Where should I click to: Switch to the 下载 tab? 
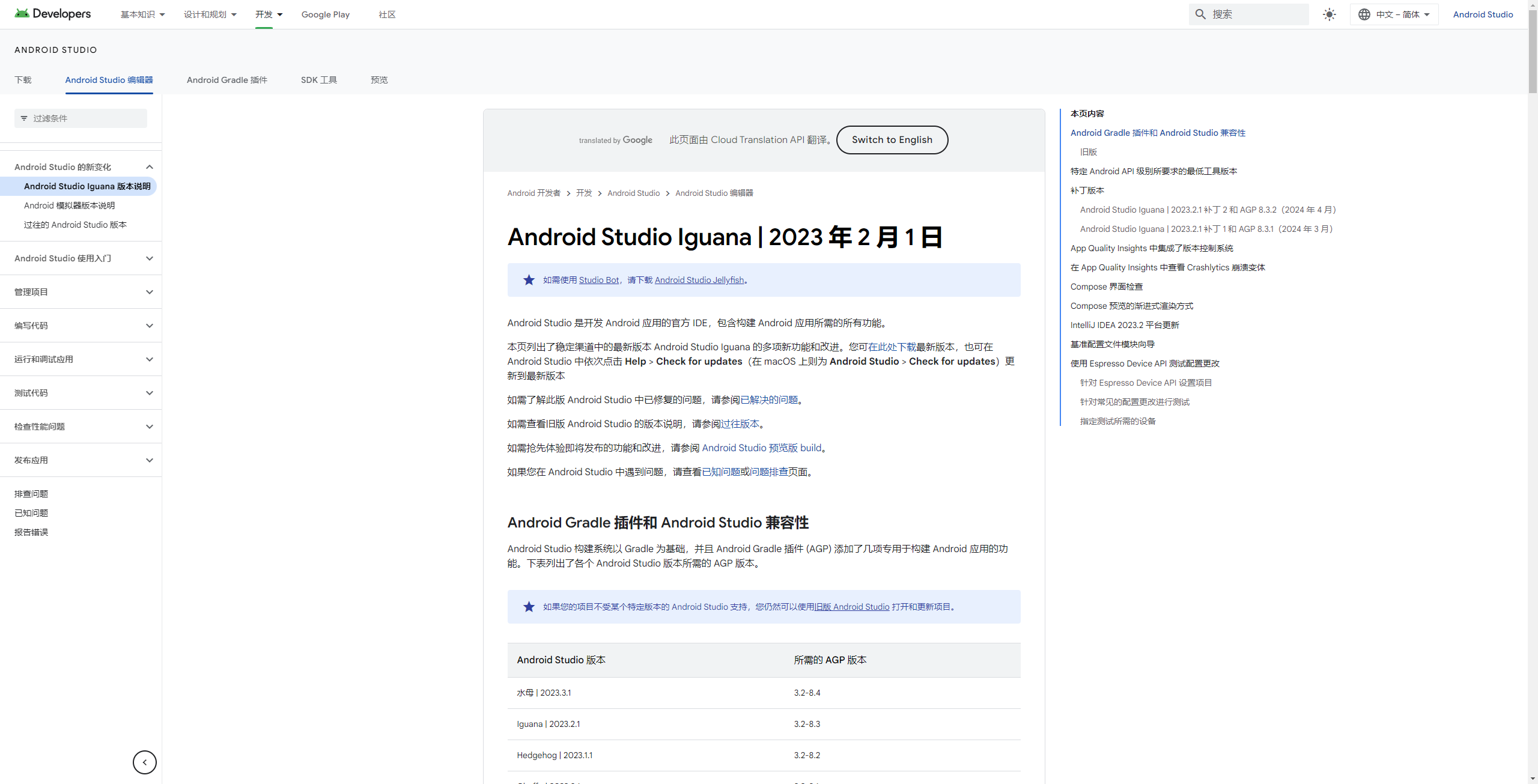pos(23,80)
